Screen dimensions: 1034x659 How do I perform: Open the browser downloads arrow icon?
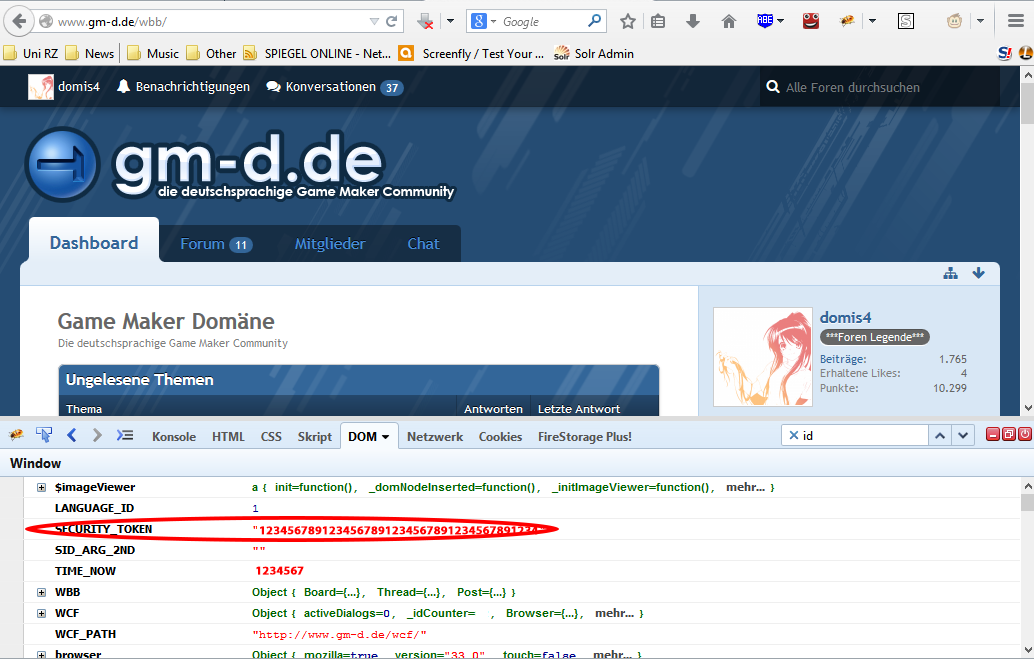(692, 21)
